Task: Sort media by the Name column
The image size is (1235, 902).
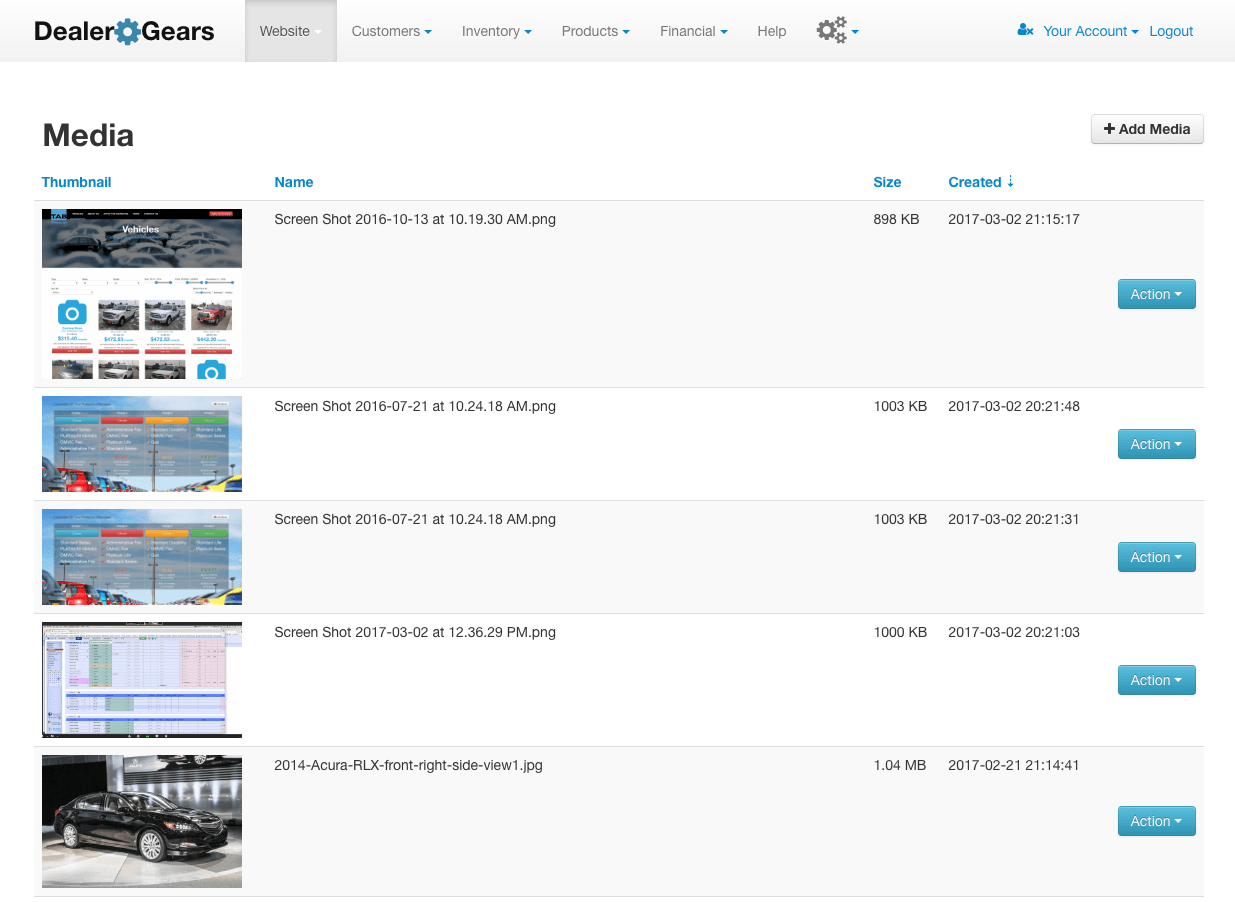Action: [293, 182]
